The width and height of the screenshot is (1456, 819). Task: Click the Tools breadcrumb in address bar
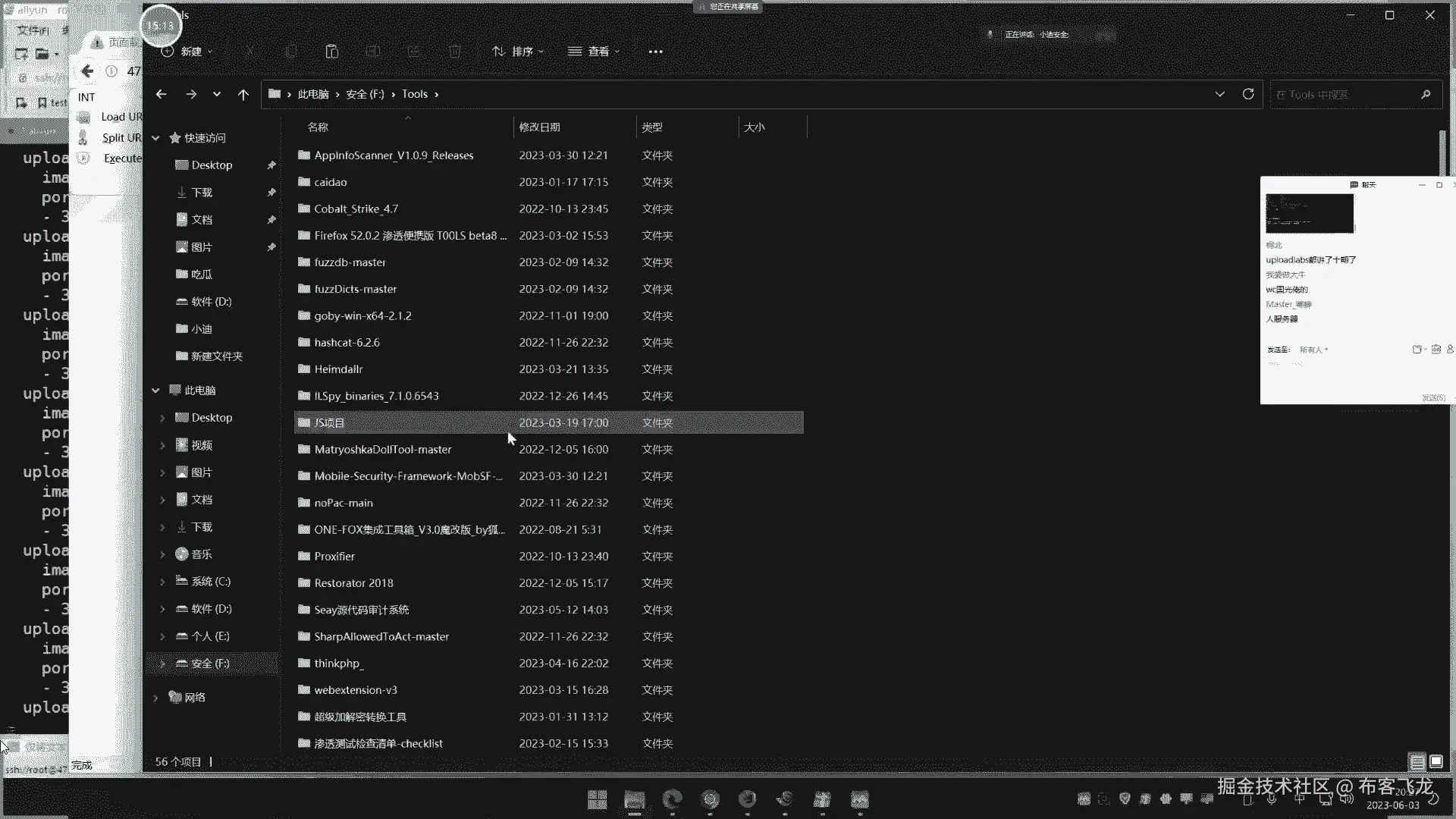tap(415, 94)
